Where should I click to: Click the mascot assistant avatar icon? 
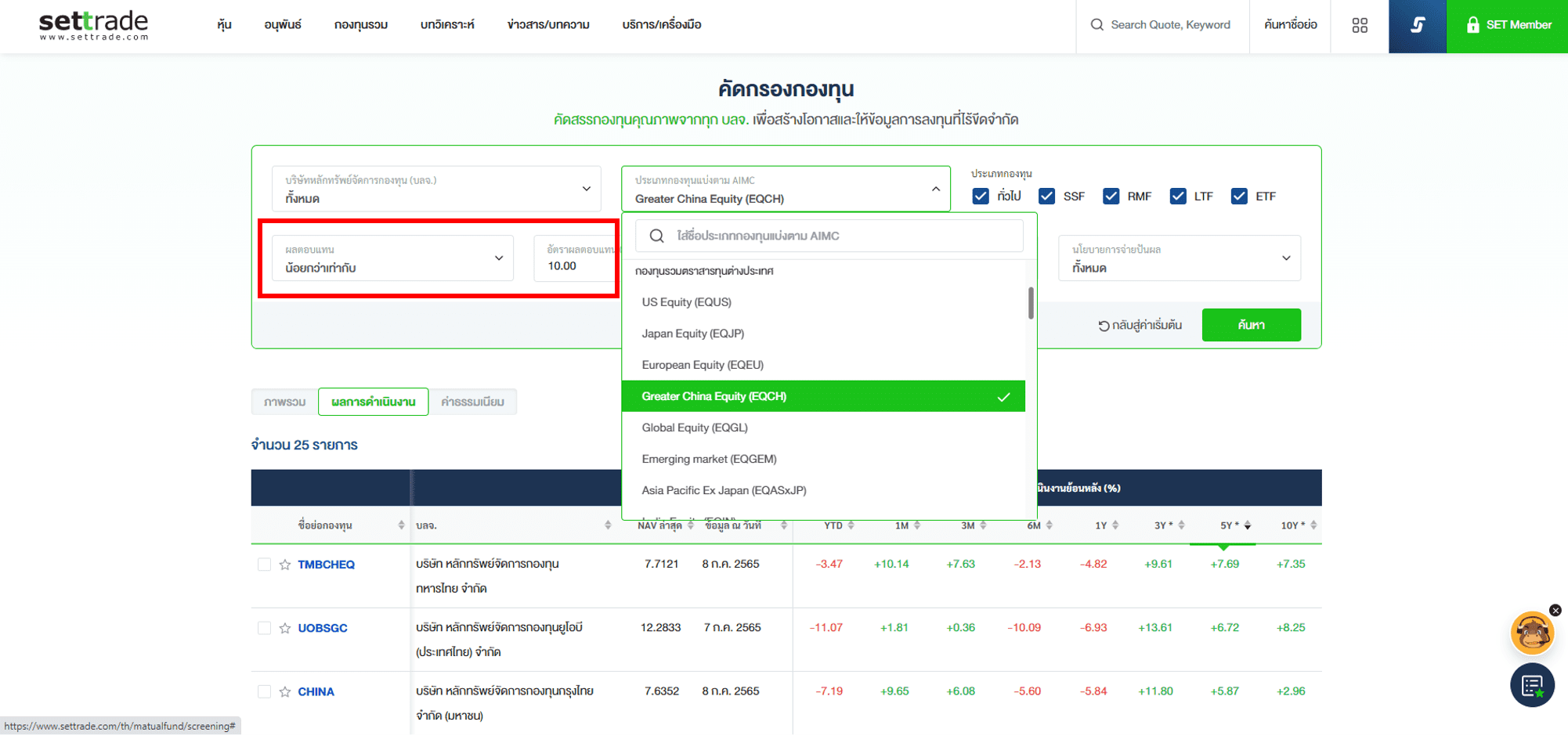(1531, 633)
